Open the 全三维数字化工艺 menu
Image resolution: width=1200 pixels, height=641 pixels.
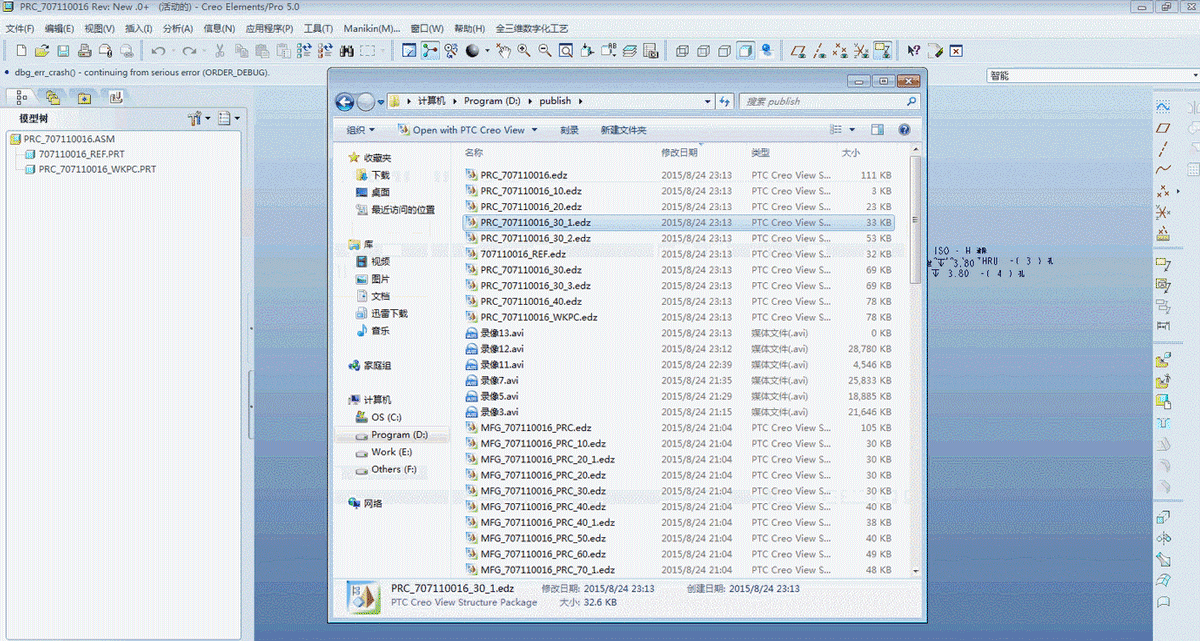[x=533, y=28]
